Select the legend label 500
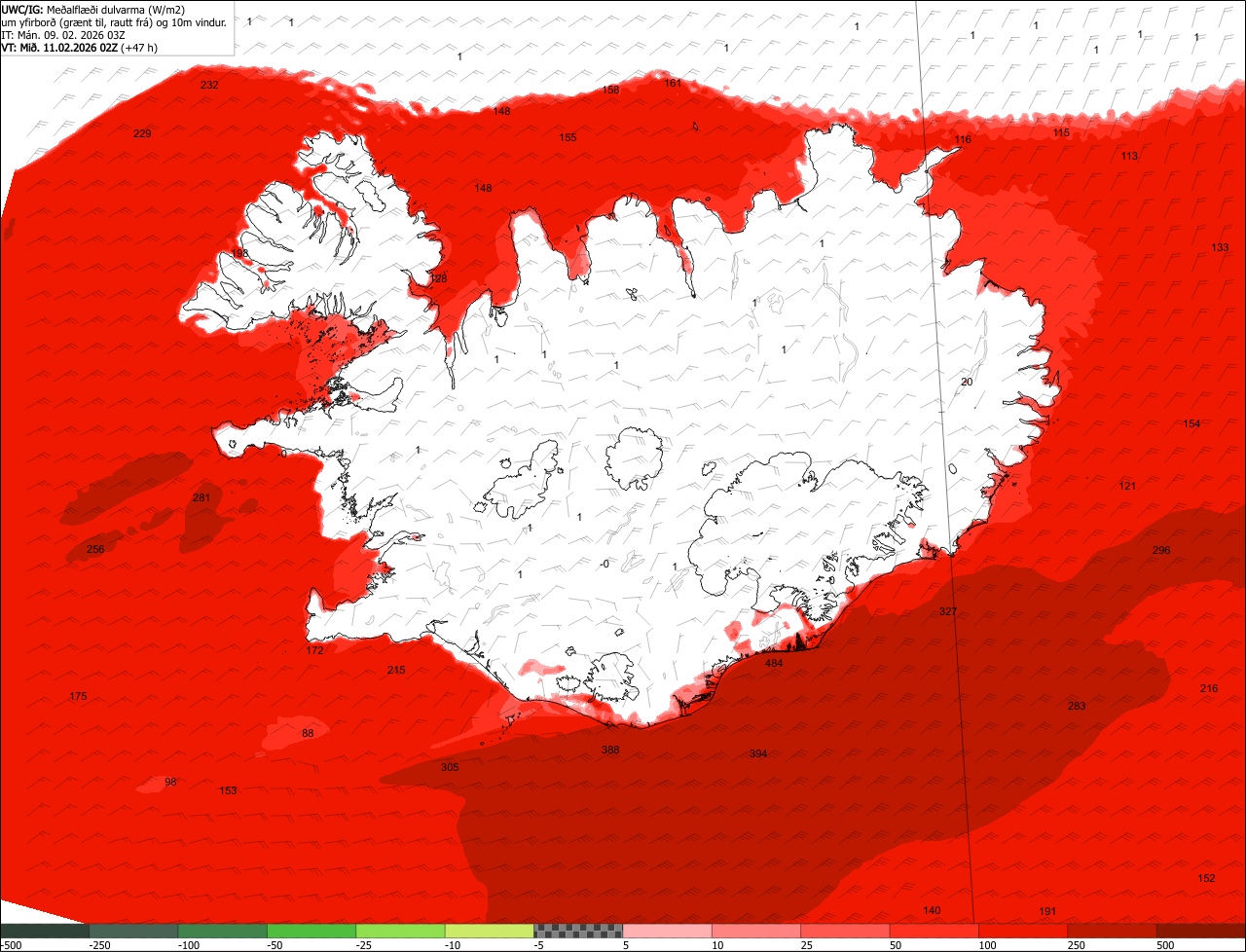This screenshot has height=952, width=1246. (x=1165, y=945)
